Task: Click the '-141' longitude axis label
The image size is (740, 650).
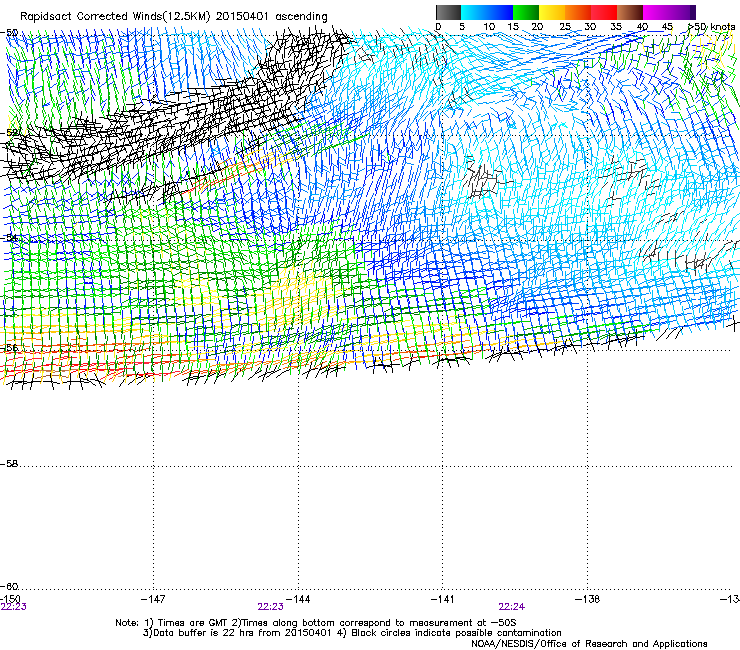Action: point(442,599)
